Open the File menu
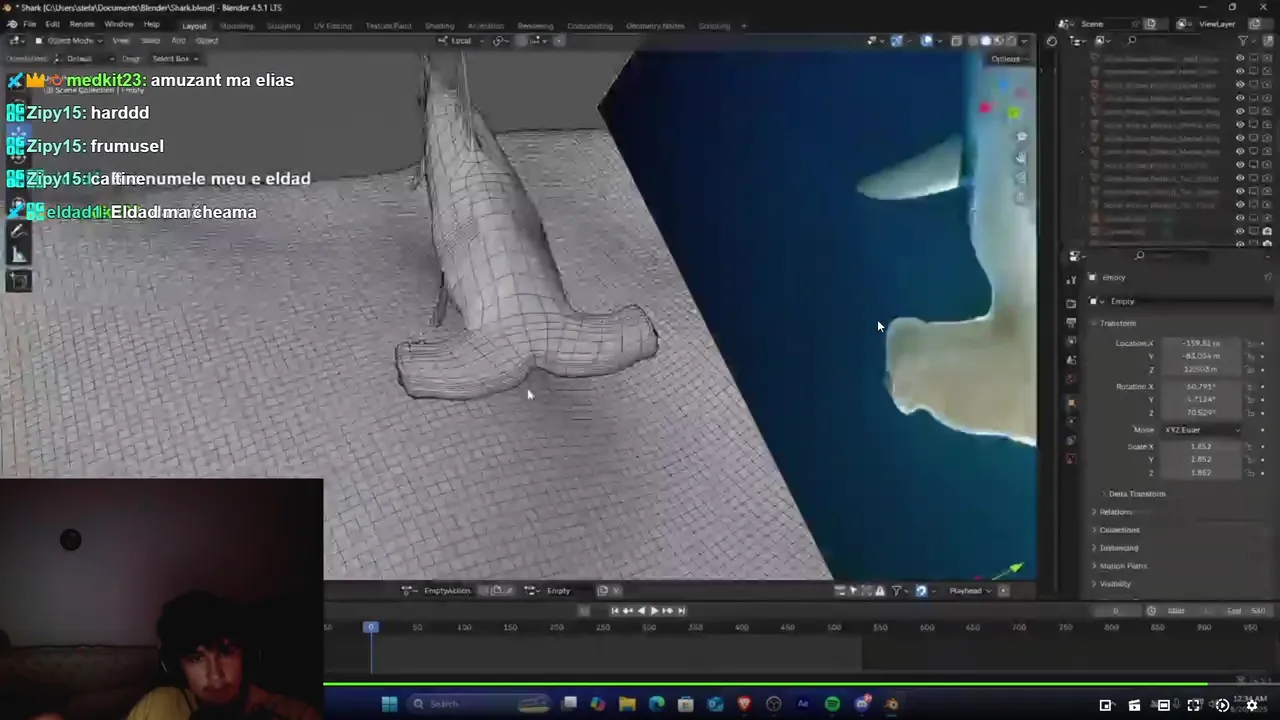This screenshot has width=1280, height=720. [30, 24]
